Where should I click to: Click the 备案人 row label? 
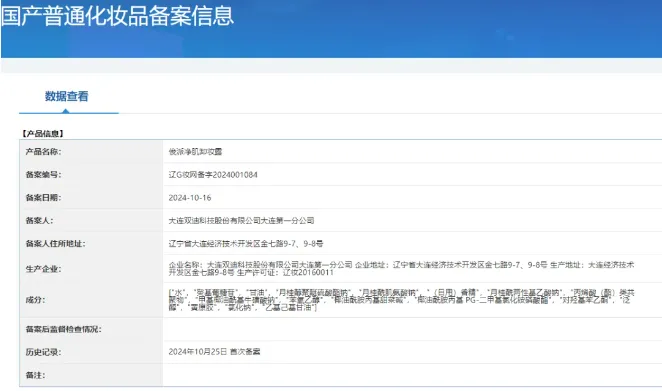tap(39, 220)
